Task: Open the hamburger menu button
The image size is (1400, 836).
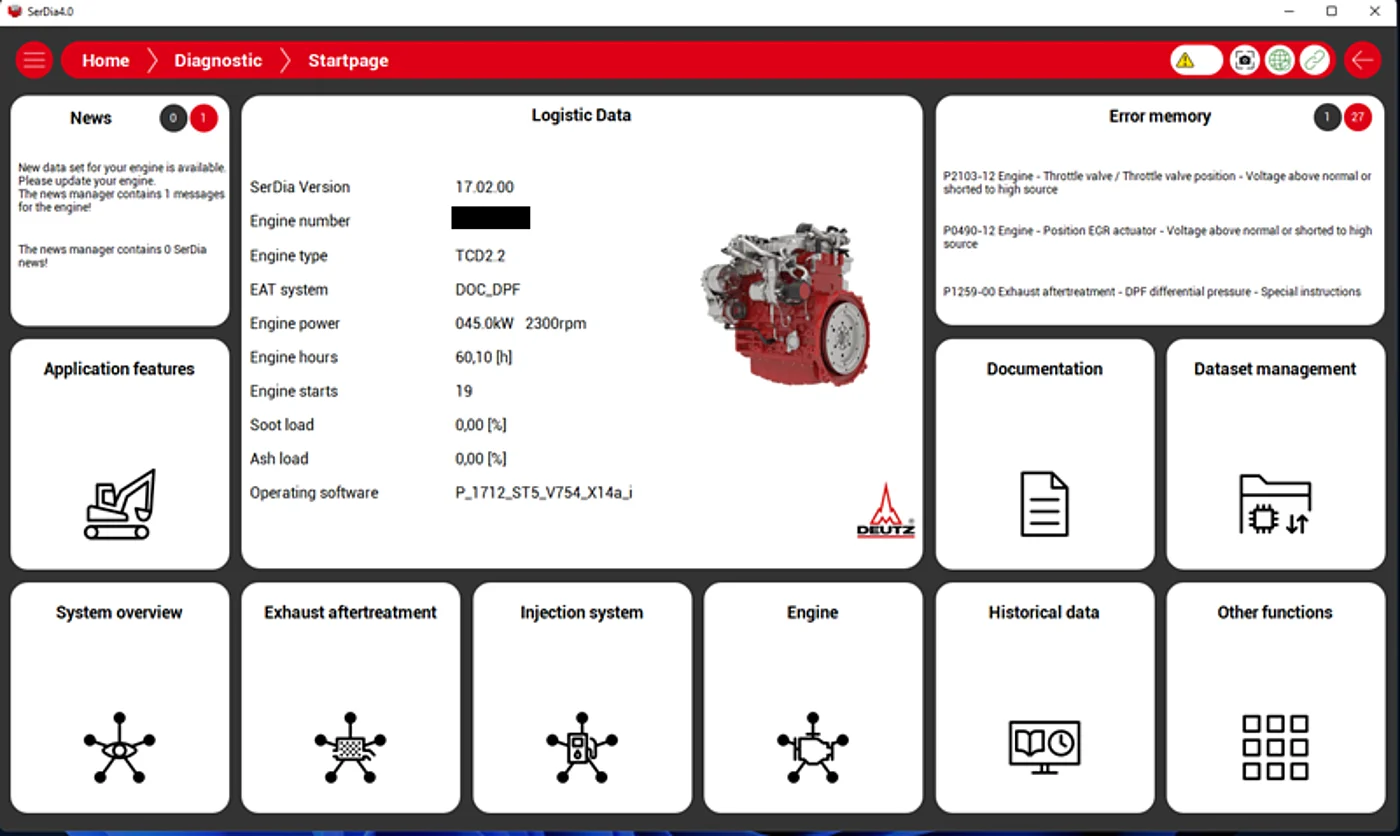Action: pyautogui.click(x=34, y=60)
